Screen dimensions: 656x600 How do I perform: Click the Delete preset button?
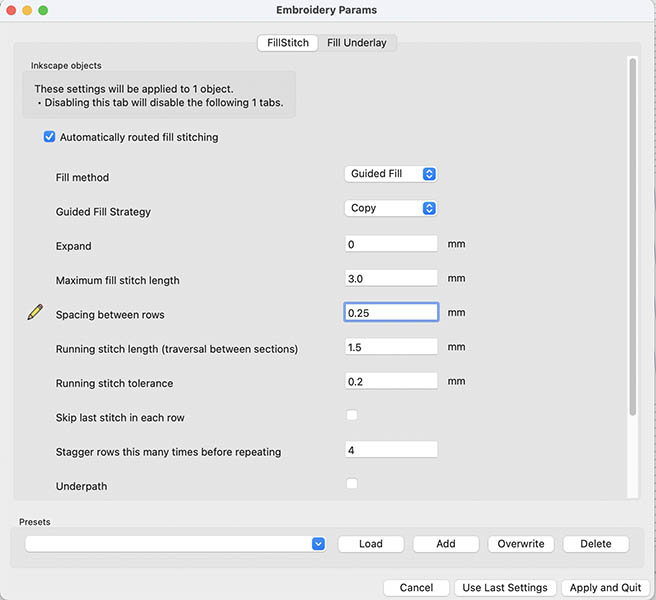[595, 544]
